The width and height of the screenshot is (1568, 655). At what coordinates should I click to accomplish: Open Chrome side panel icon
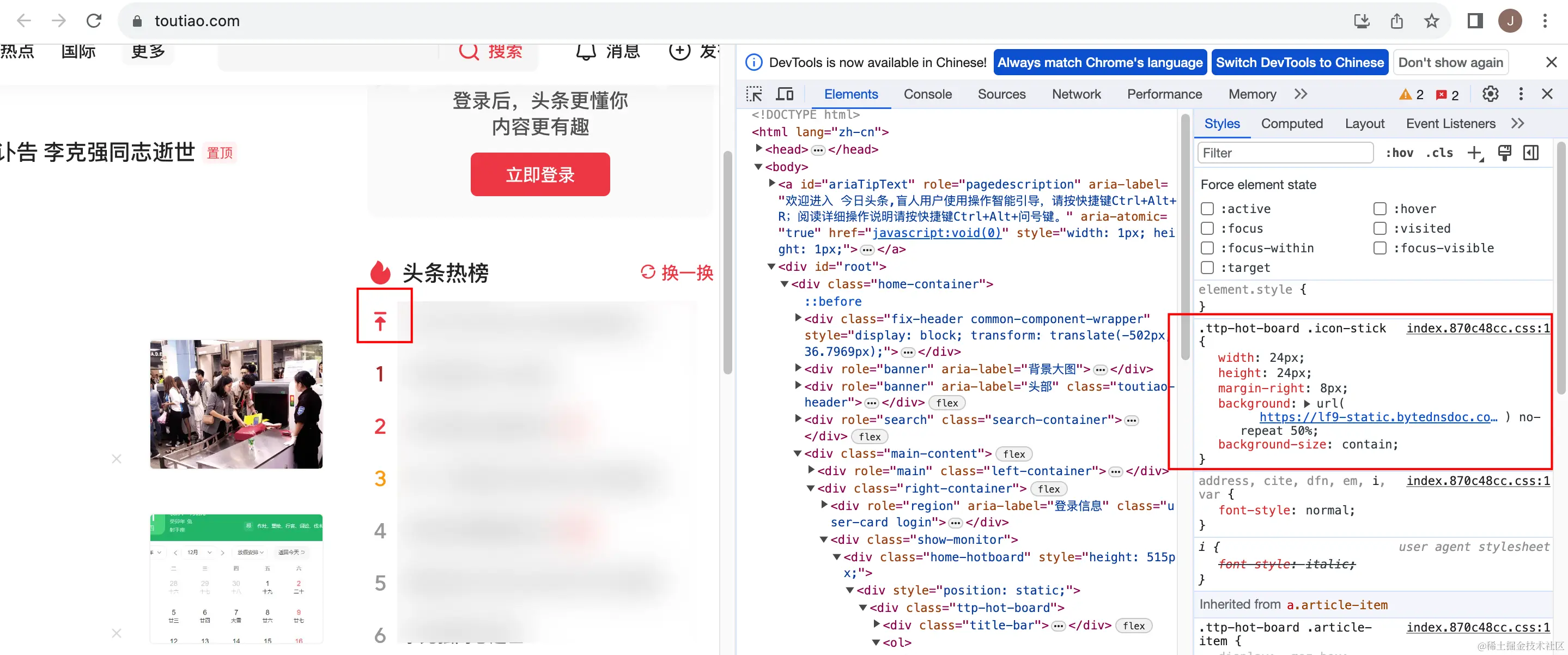(1474, 21)
